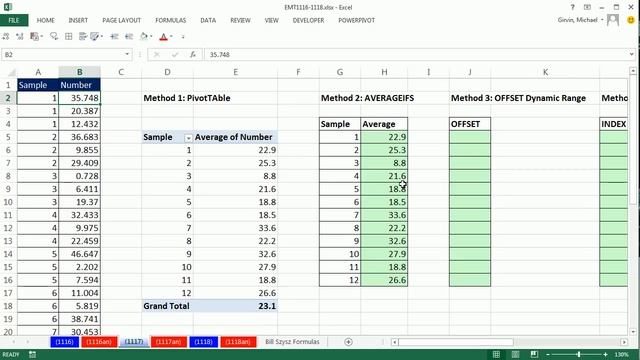Click the Insert Function fx icon
This screenshot has width=640, height=360.
pos(193,54)
